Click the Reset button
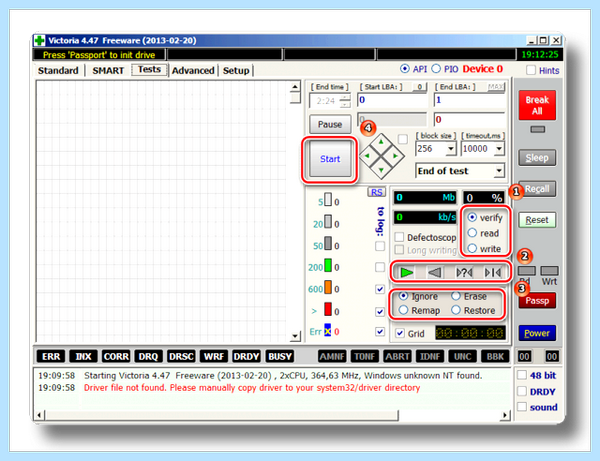 [x=537, y=220]
